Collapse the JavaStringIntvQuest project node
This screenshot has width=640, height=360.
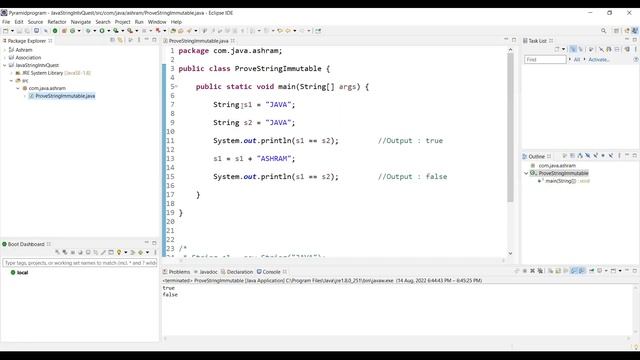(4, 65)
